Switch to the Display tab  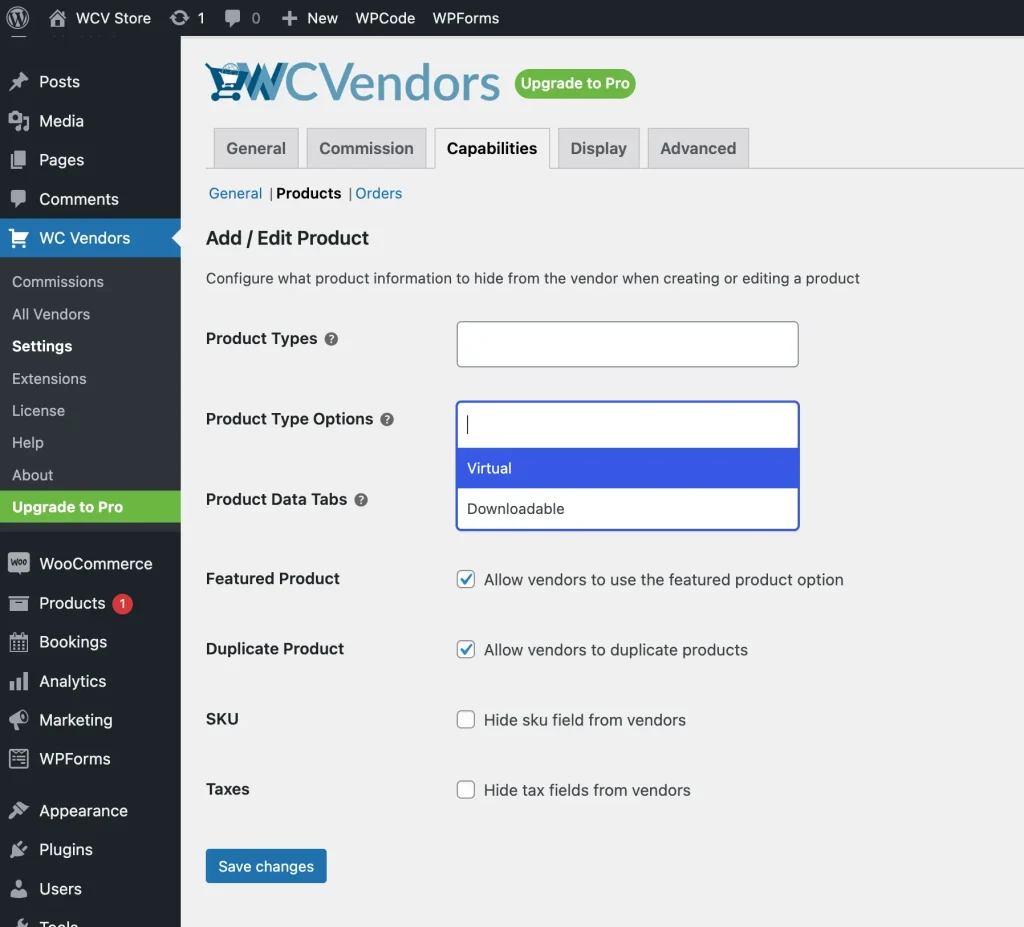(x=599, y=148)
